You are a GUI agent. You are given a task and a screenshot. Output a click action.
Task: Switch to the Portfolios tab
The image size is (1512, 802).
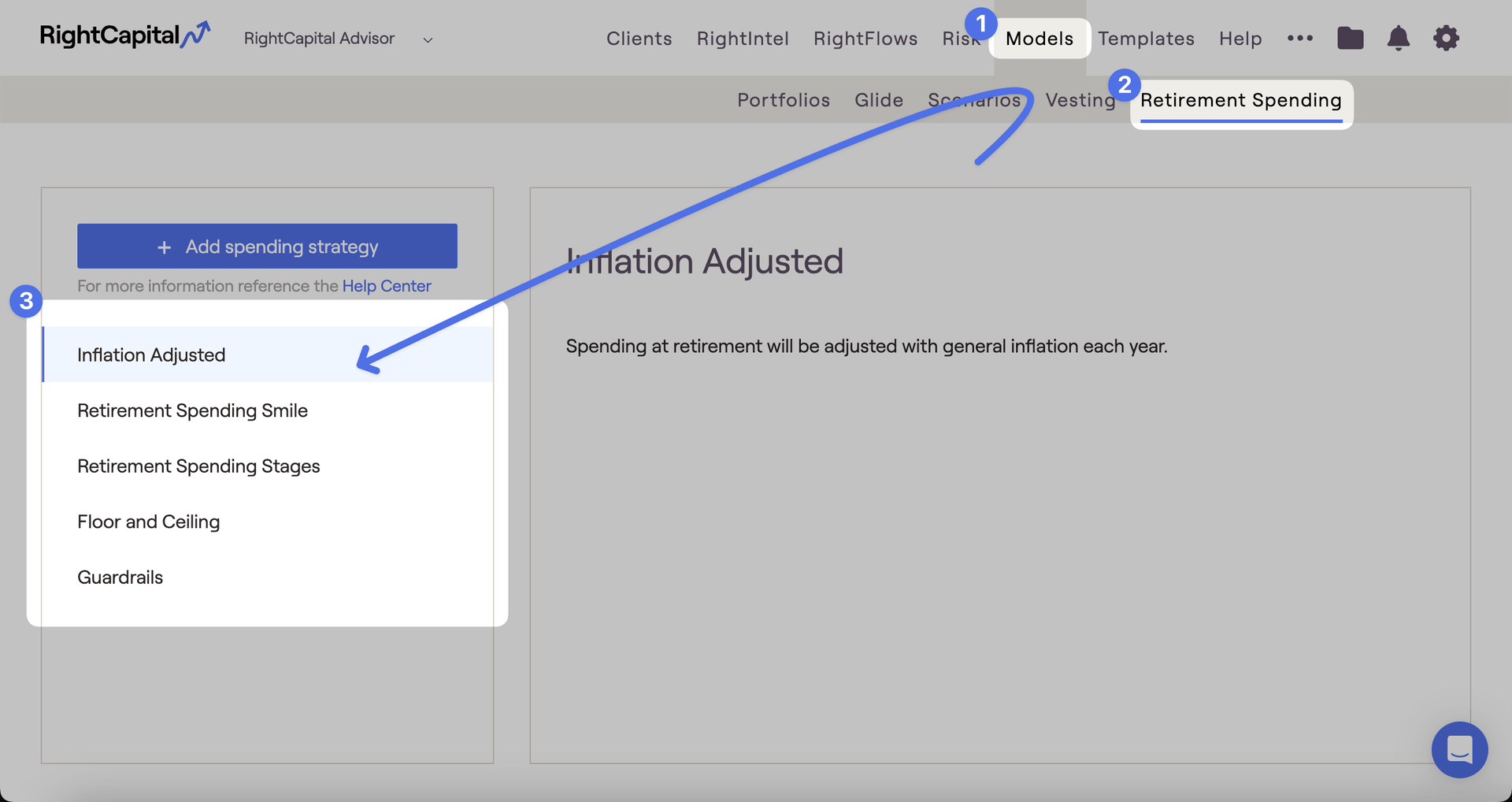(784, 100)
